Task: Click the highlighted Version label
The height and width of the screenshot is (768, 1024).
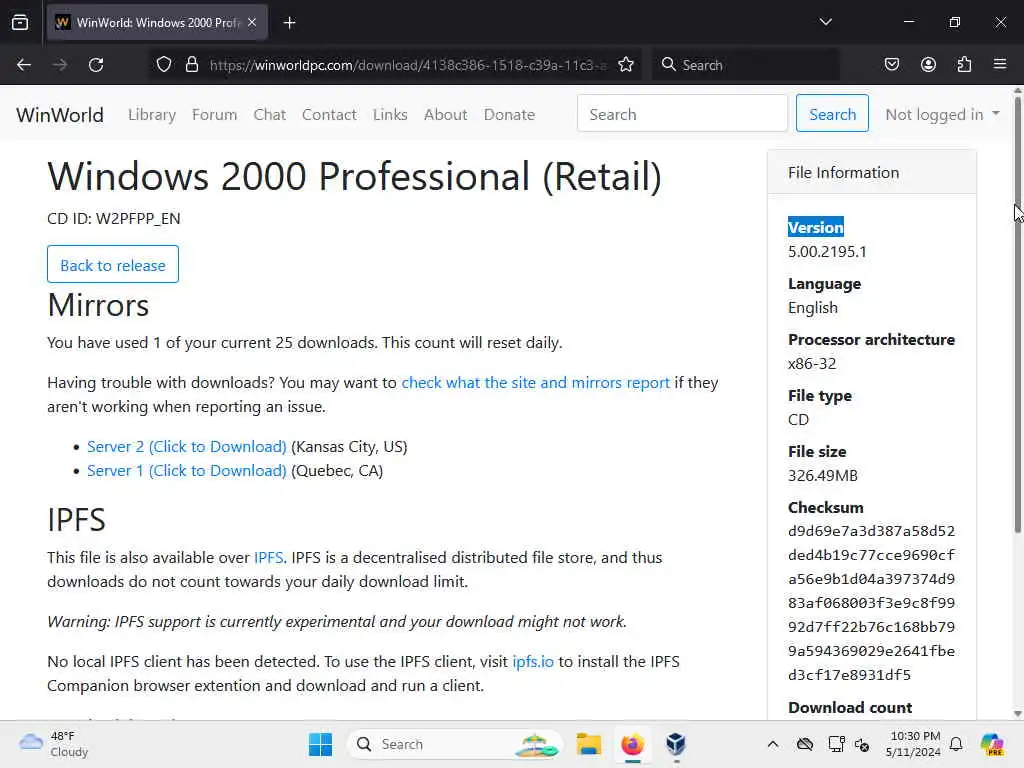Action: (816, 227)
